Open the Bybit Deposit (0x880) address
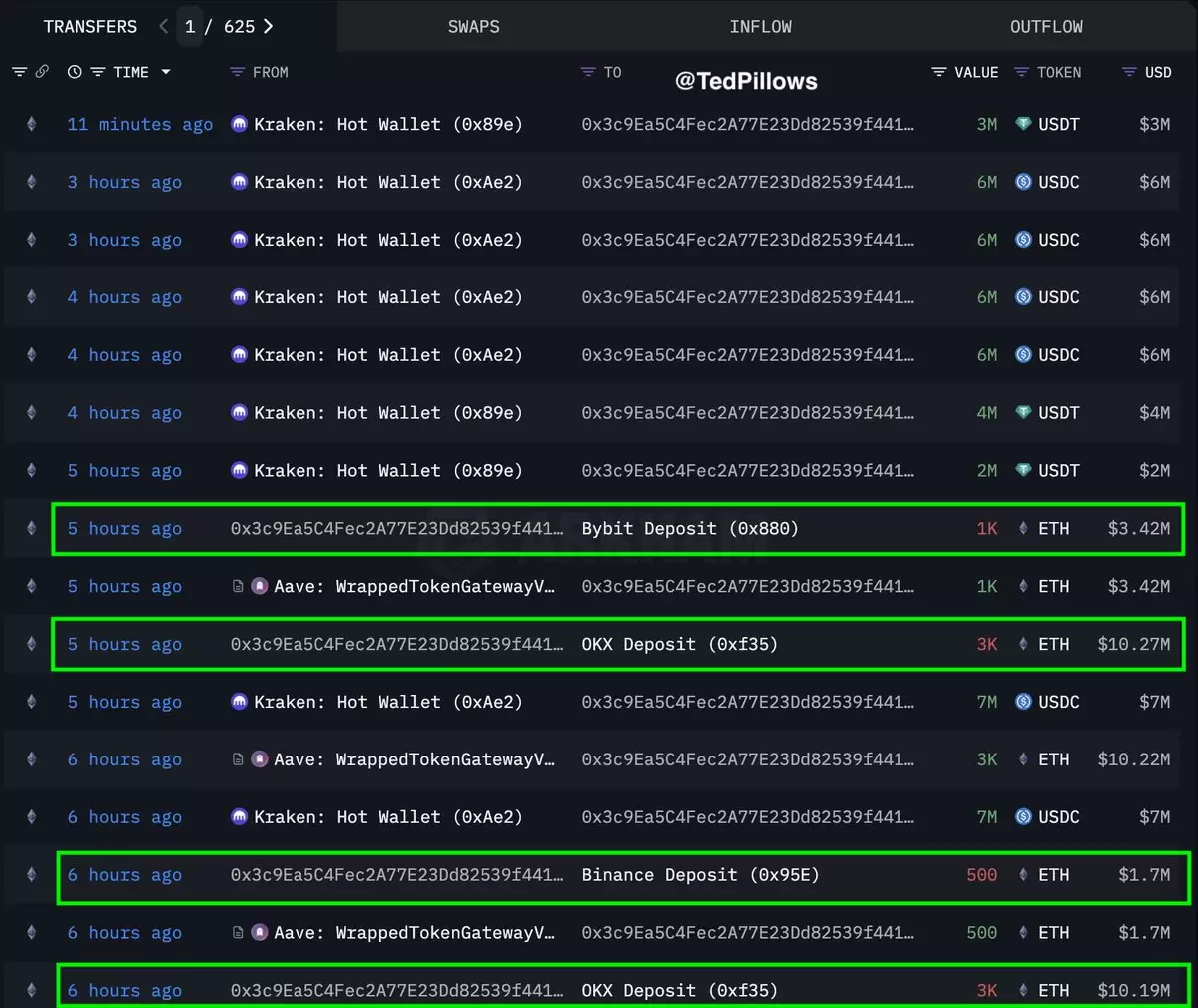 [690, 528]
